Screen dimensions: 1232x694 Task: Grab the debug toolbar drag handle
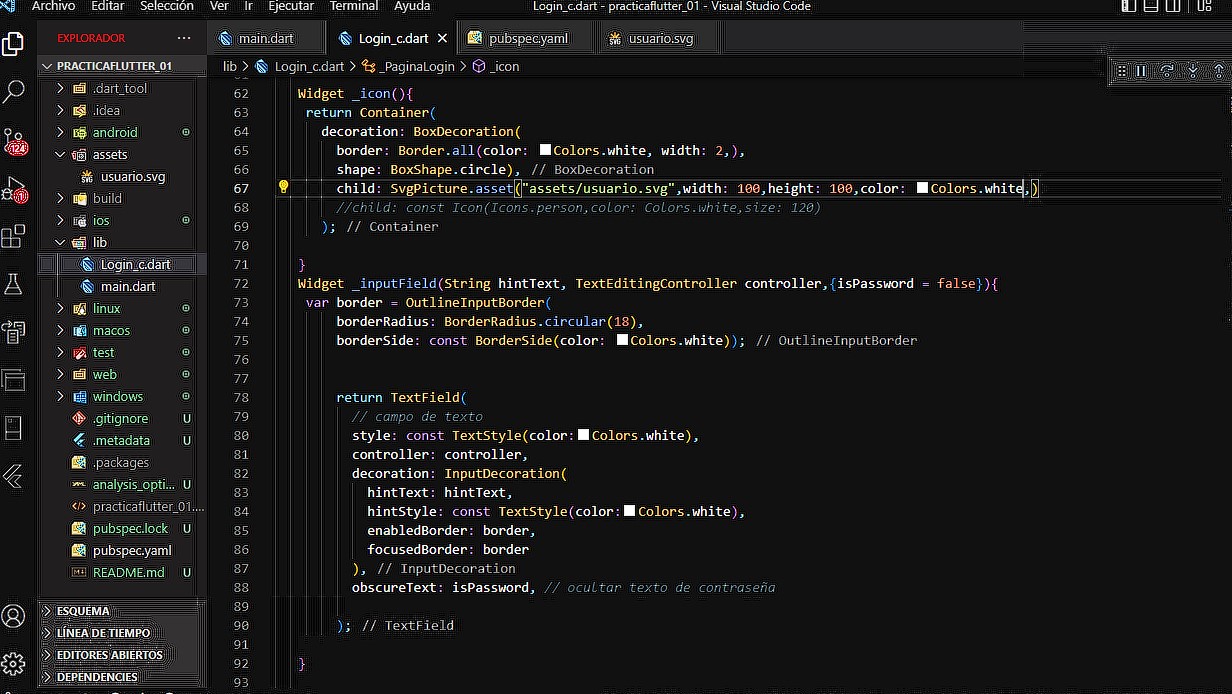[x=1120, y=71]
